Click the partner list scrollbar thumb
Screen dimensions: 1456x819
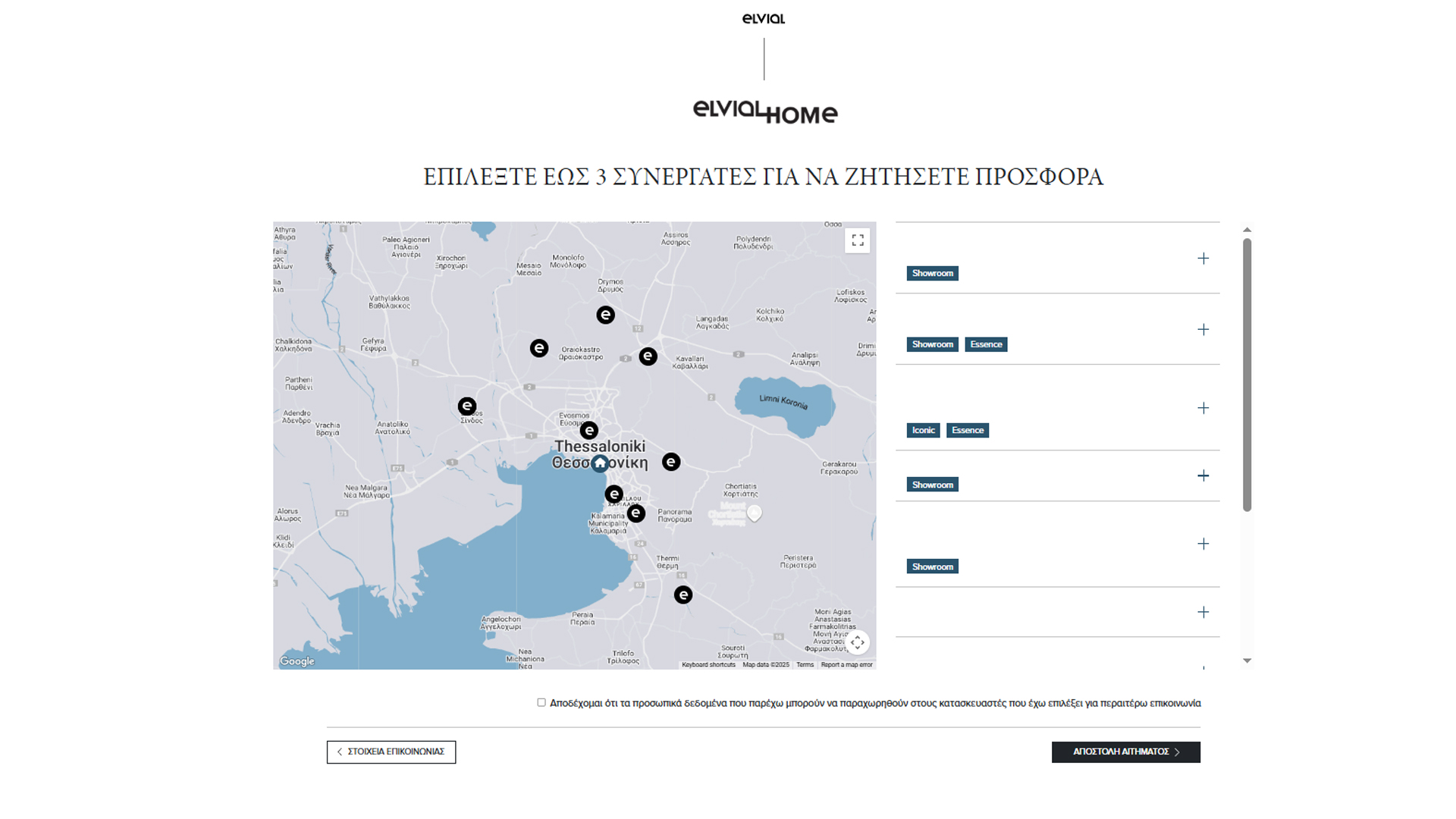coord(1247,375)
